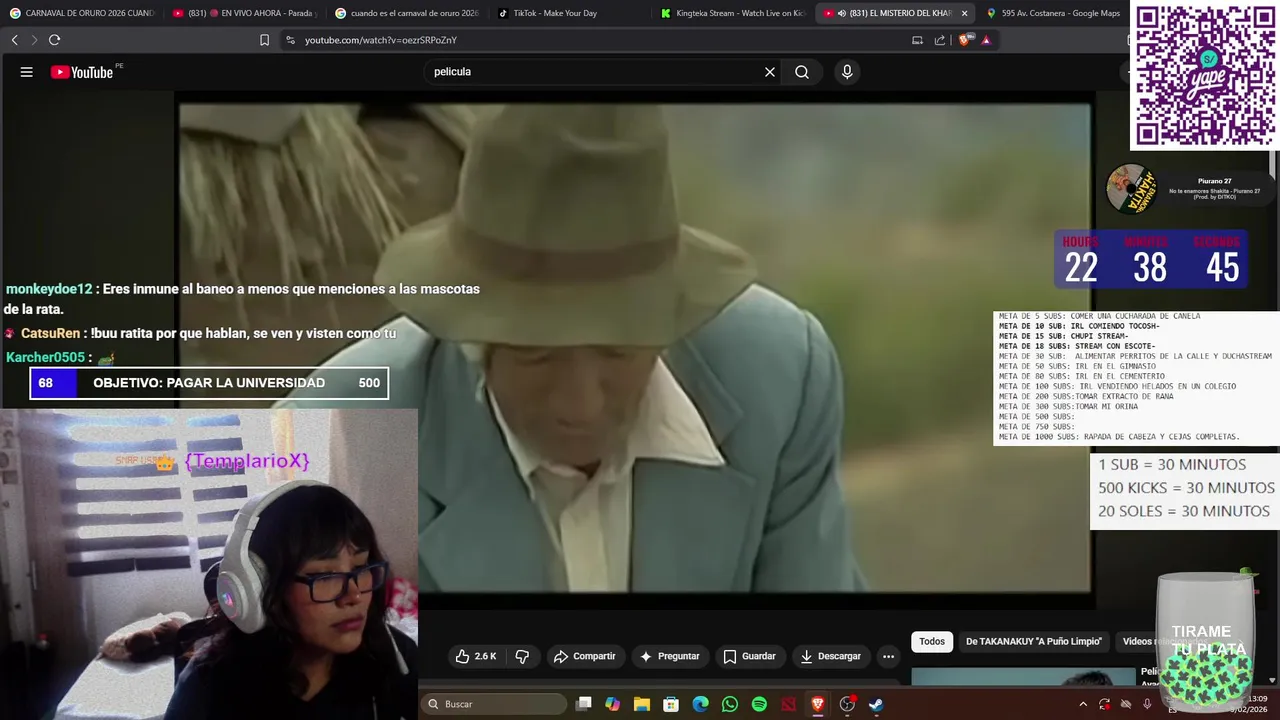Bookmark this page from the address bar
The height and width of the screenshot is (720, 1280).
[x=264, y=40]
